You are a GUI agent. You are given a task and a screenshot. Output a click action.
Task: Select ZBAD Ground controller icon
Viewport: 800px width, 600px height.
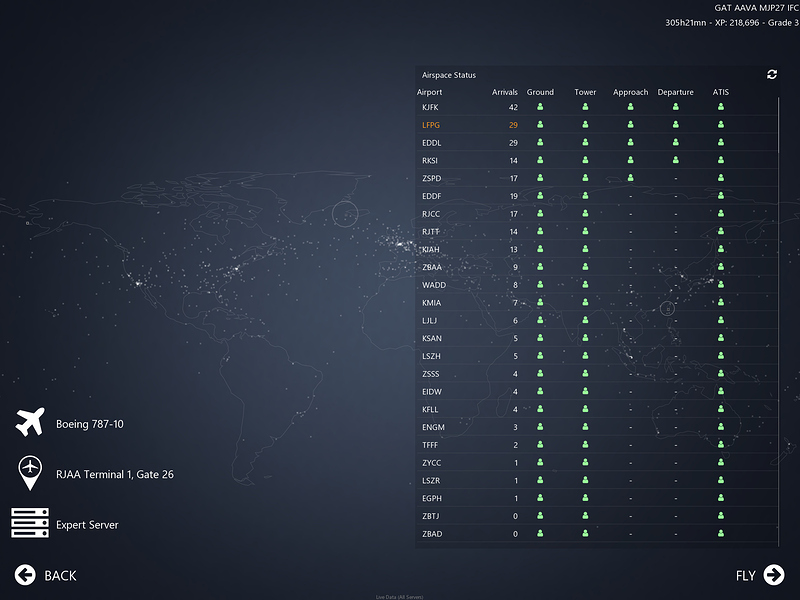(x=540, y=533)
